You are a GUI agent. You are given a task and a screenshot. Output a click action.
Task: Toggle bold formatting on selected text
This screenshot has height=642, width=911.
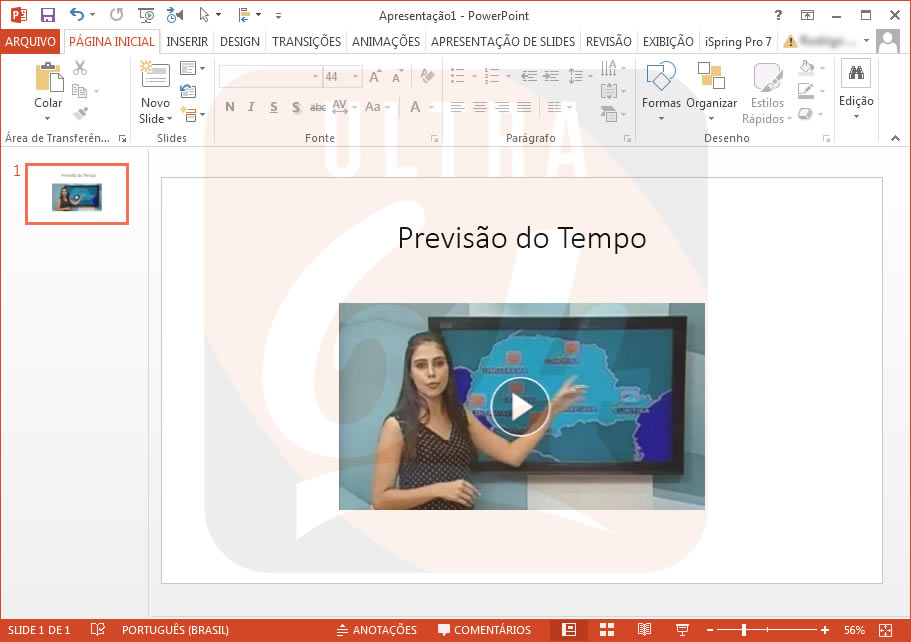[x=229, y=106]
